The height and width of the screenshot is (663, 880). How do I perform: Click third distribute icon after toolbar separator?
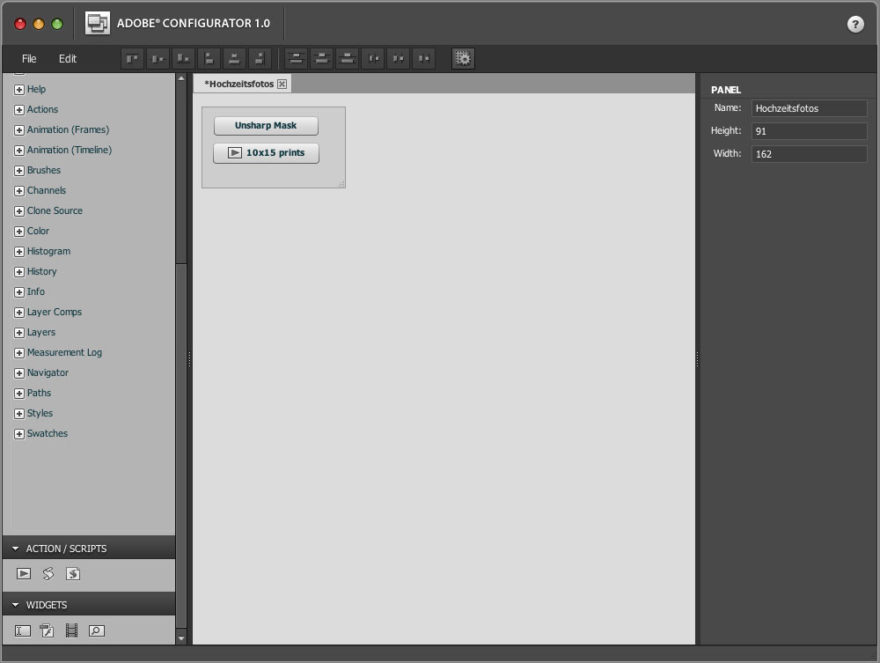point(347,58)
